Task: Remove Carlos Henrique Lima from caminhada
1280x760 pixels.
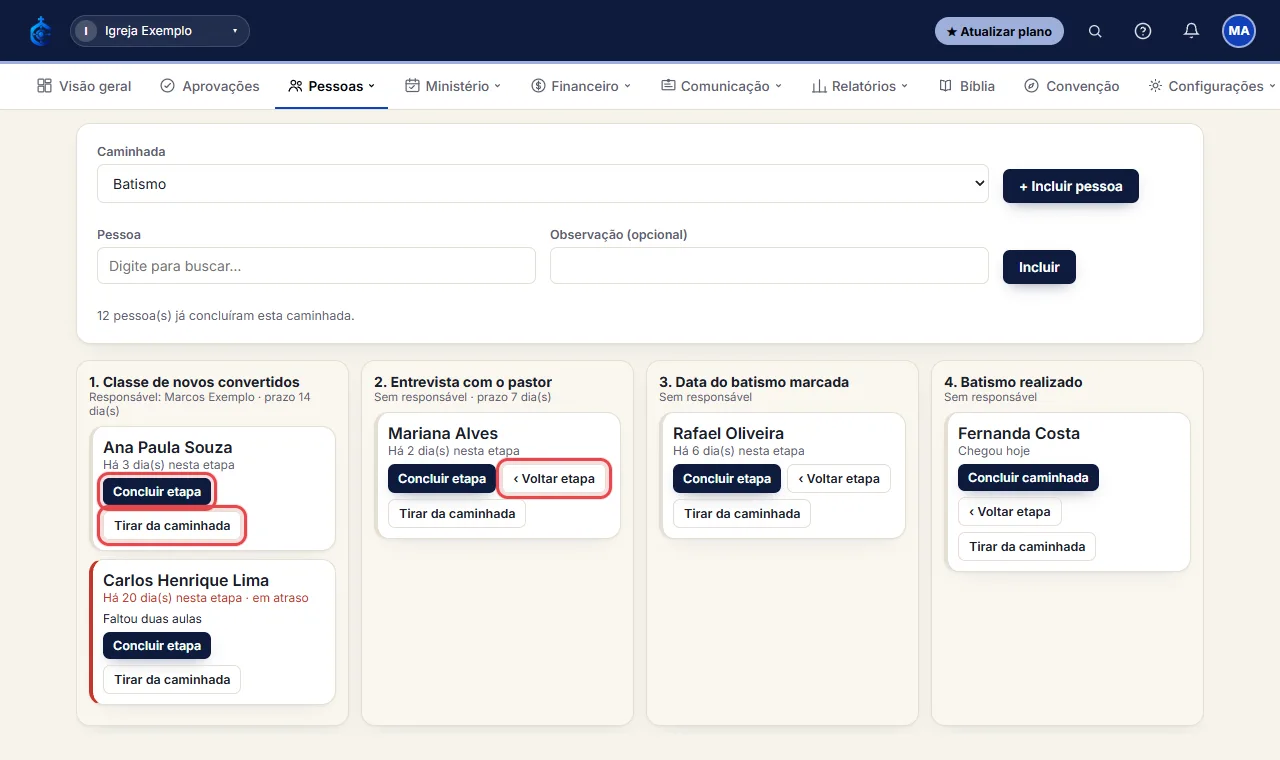Action: click(x=172, y=679)
